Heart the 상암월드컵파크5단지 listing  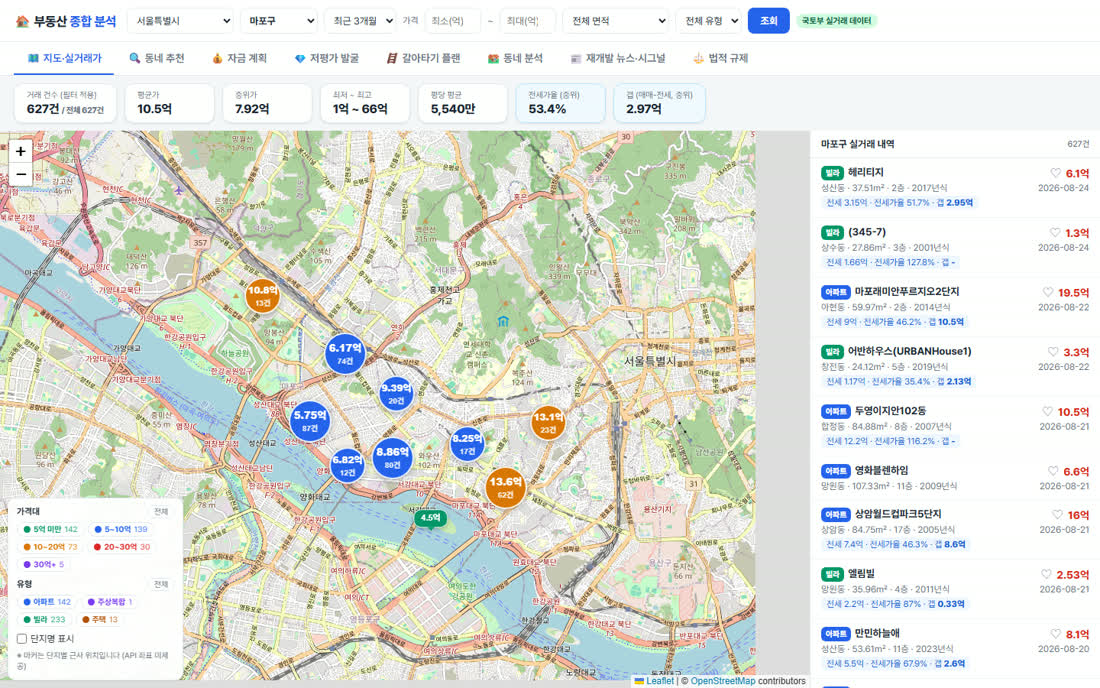click(x=1057, y=514)
